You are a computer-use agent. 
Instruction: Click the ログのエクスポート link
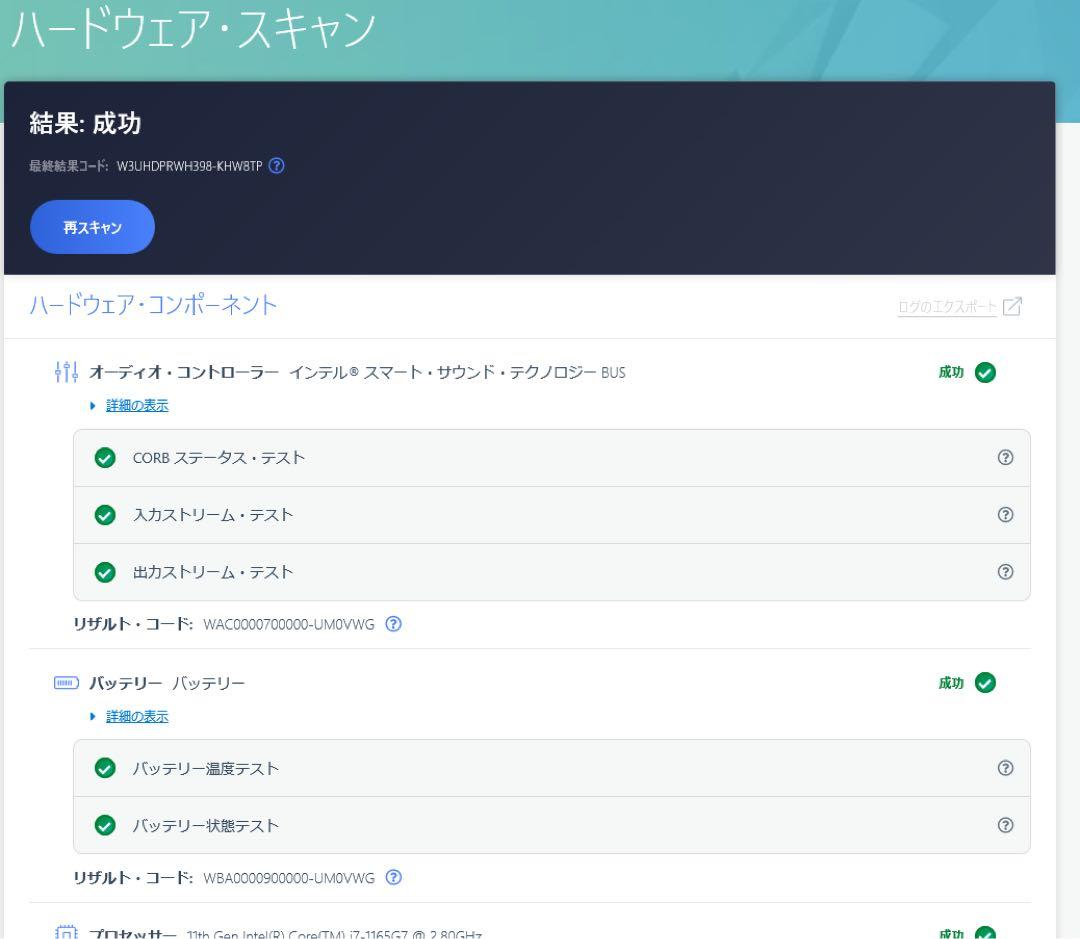(947, 307)
